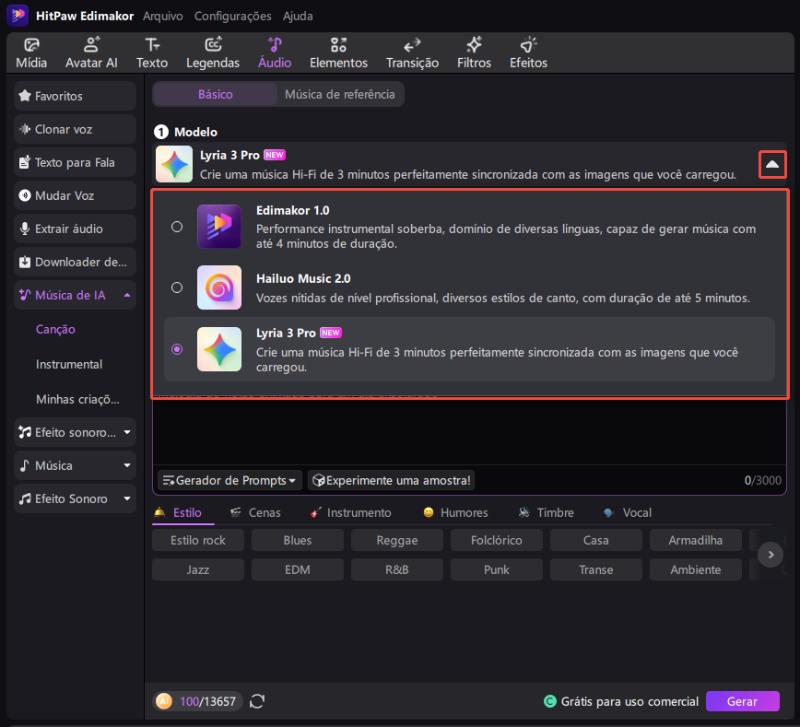Screen dimensions: 800x727
Task: Select the Áudio toolbar tab
Action: [274, 53]
